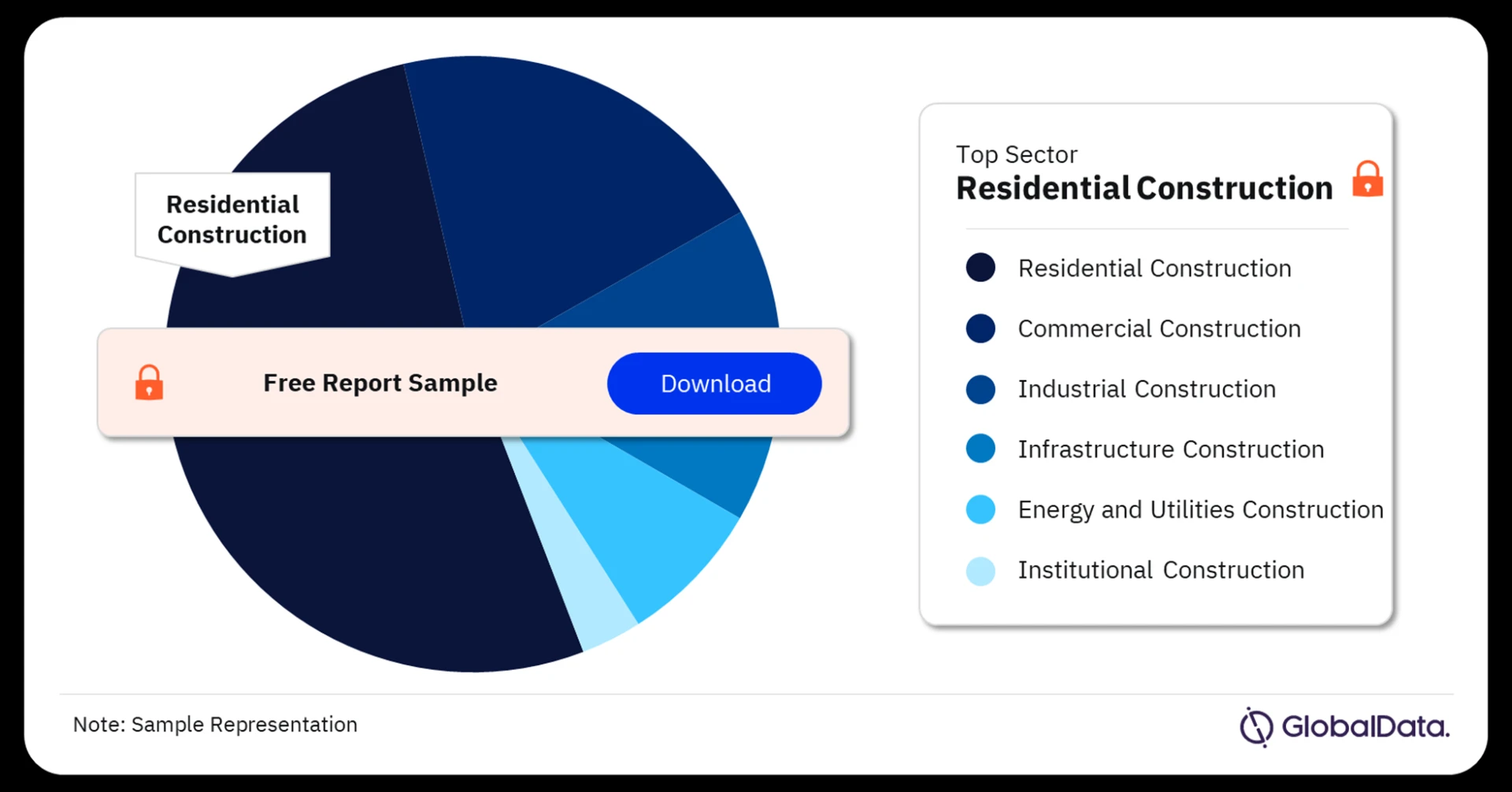
Task: Click the Top Sector Residential Construction heading
Action: (1143, 187)
